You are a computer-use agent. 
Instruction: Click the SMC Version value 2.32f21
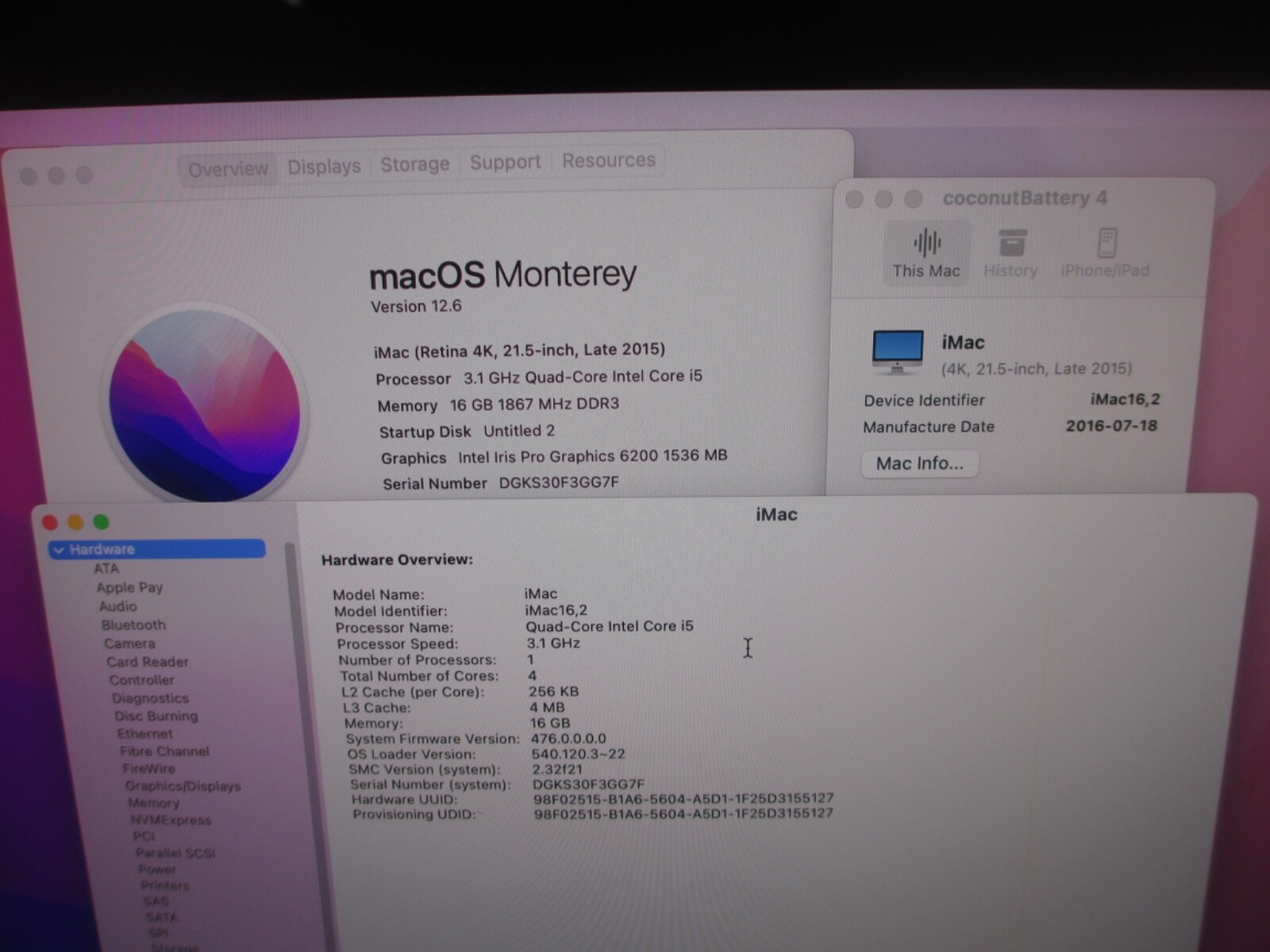[557, 769]
